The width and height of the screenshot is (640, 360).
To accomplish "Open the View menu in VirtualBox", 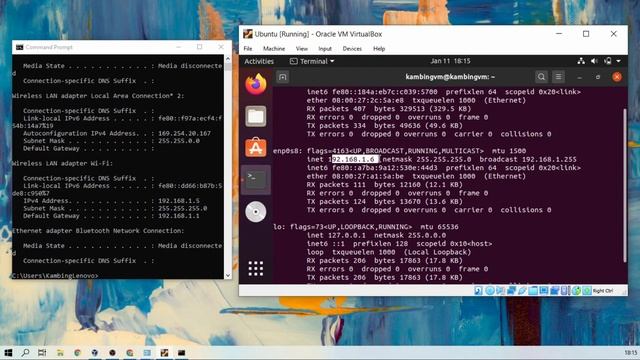I will tap(302, 49).
